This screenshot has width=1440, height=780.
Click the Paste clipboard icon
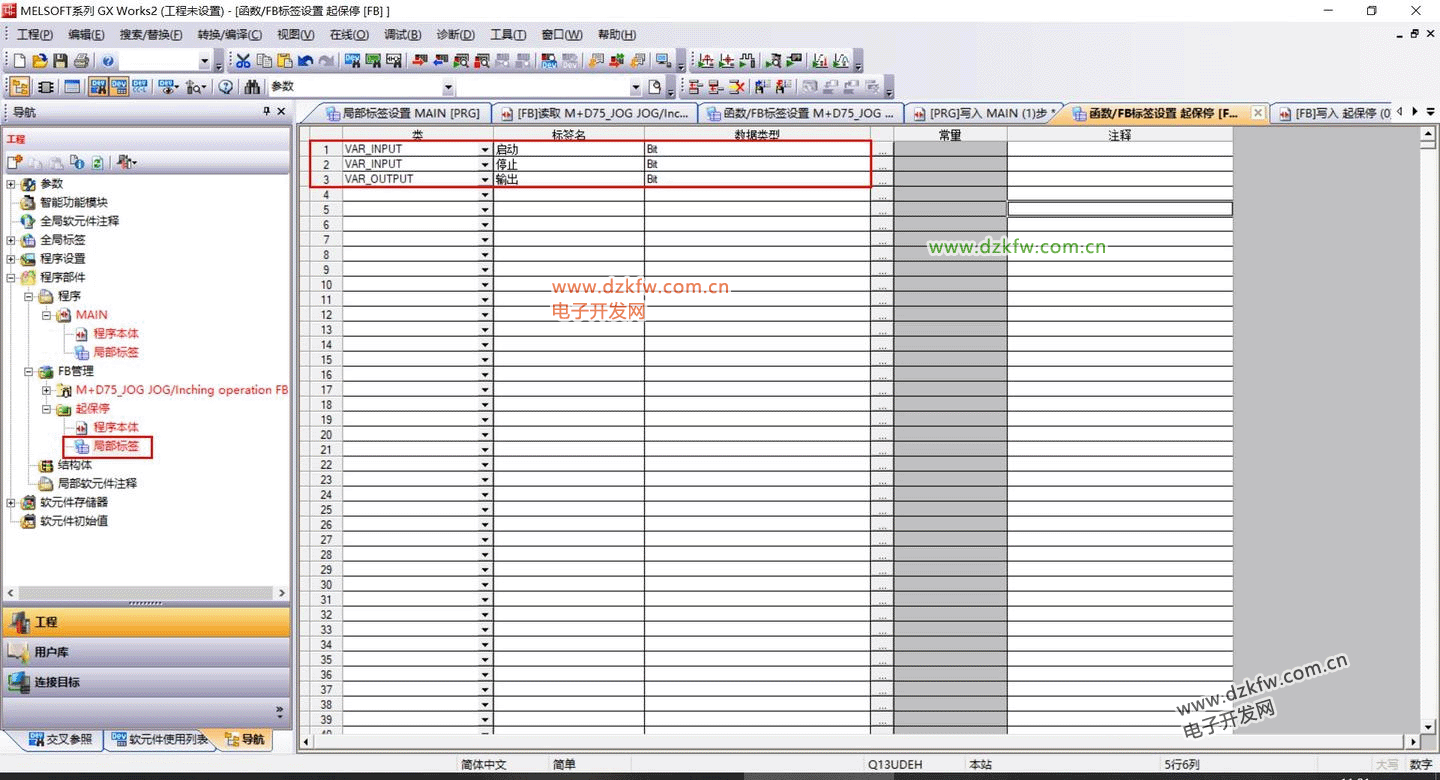coord(285,61)
